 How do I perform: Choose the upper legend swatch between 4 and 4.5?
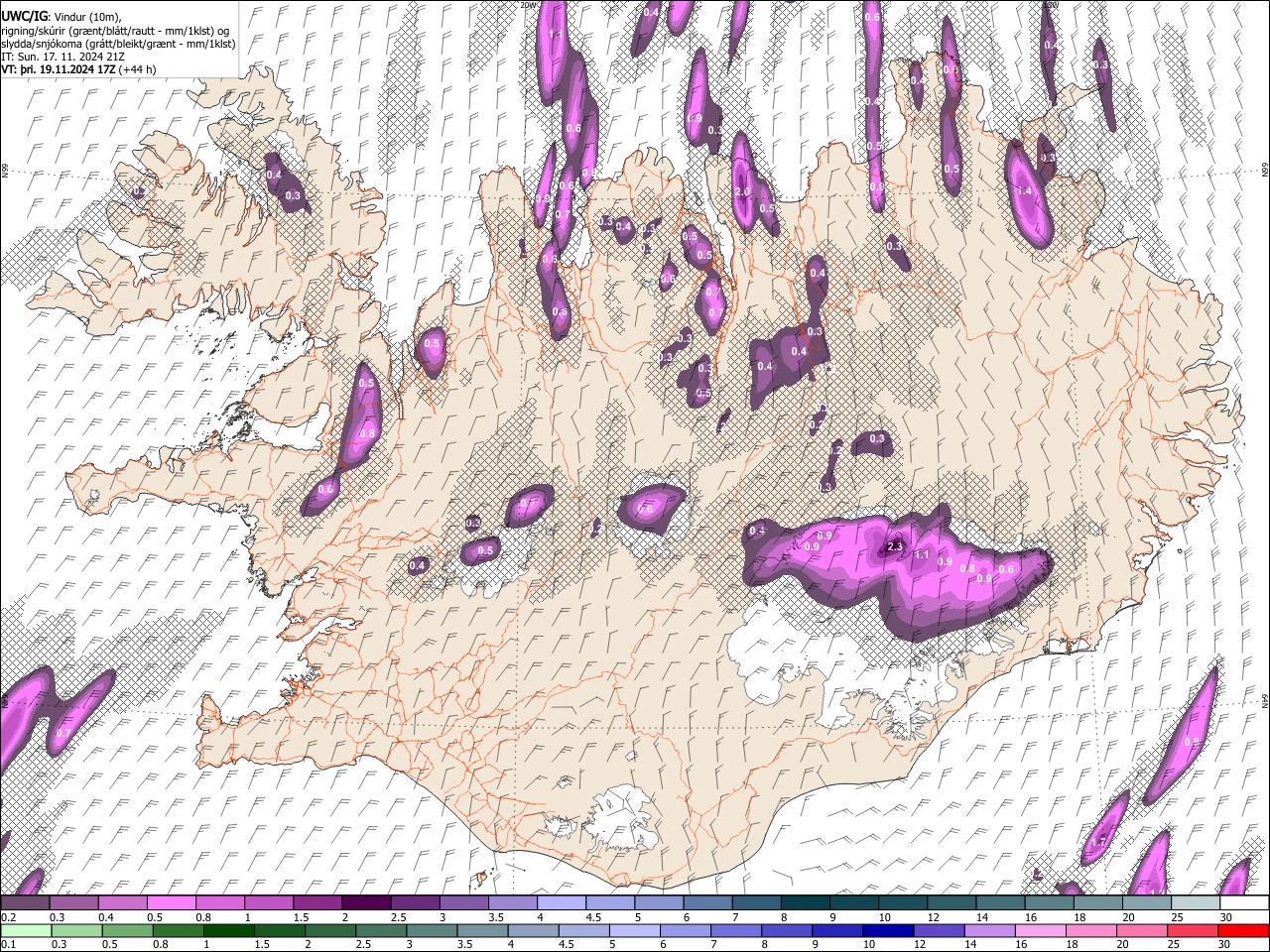562,903
